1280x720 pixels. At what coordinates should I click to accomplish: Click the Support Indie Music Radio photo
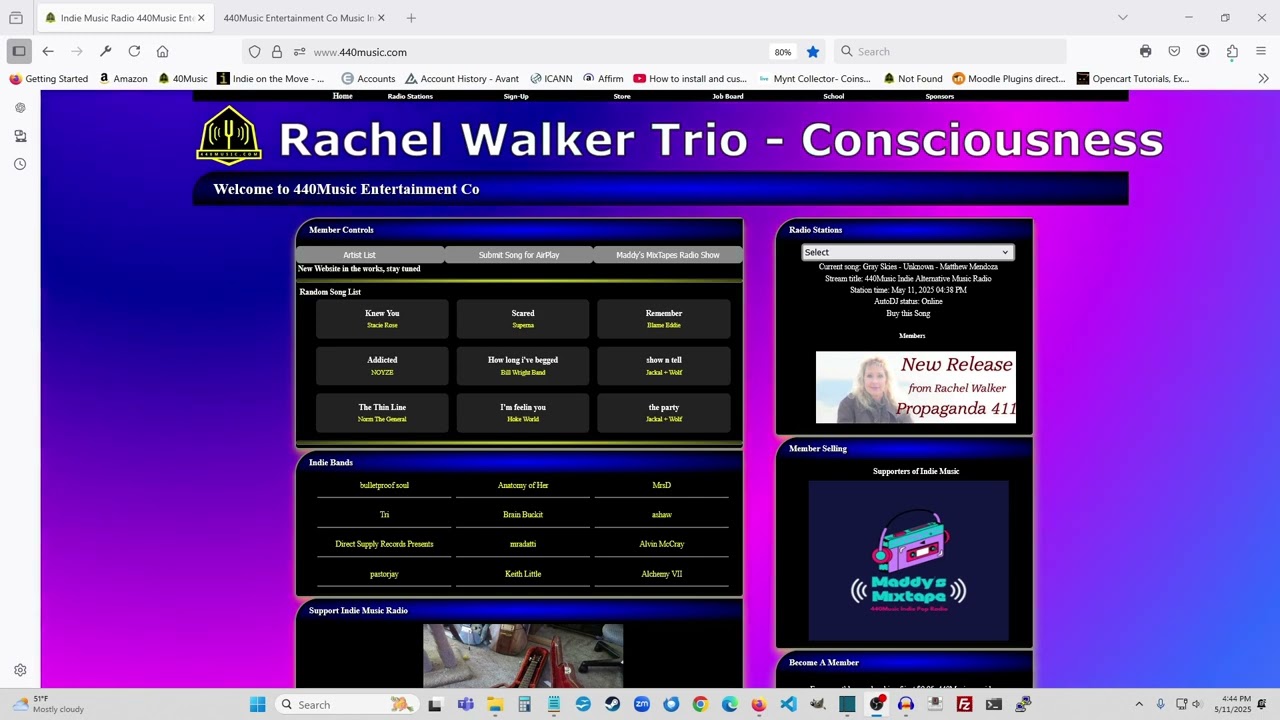tap(523, 656)
